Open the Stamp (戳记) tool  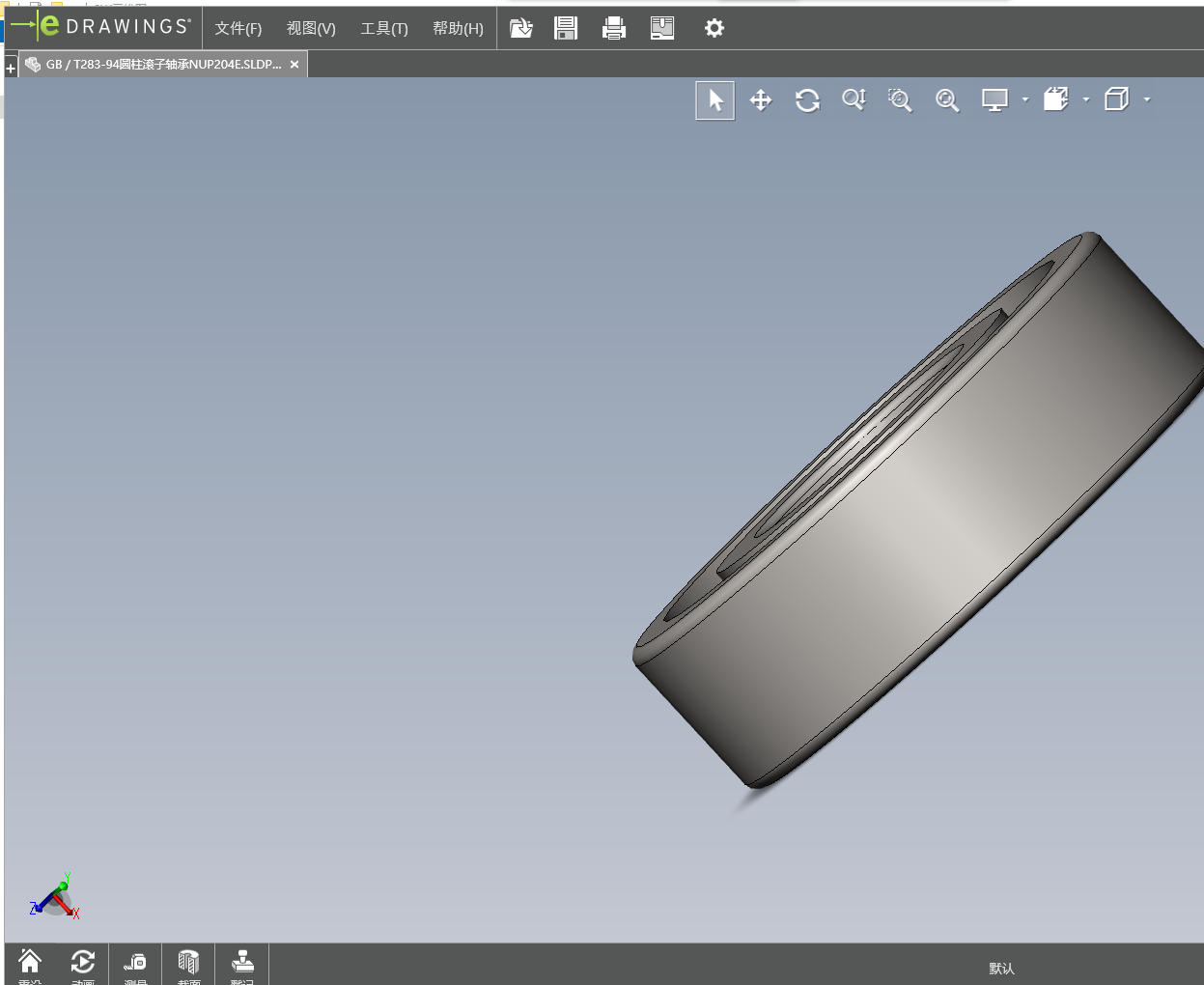(x=242, y=964)
